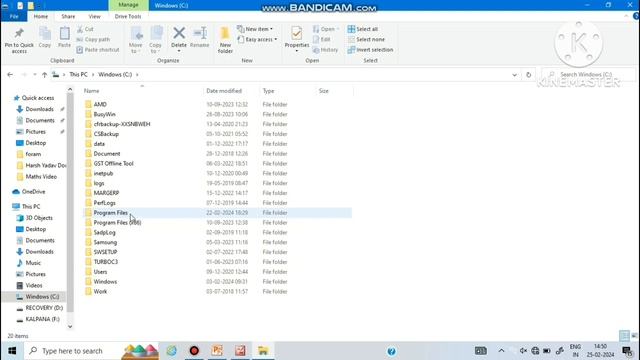The height and width of the screenshot is (360, 640).
Task: Click the Pin to Quick access icon
Action: [19, 34]
